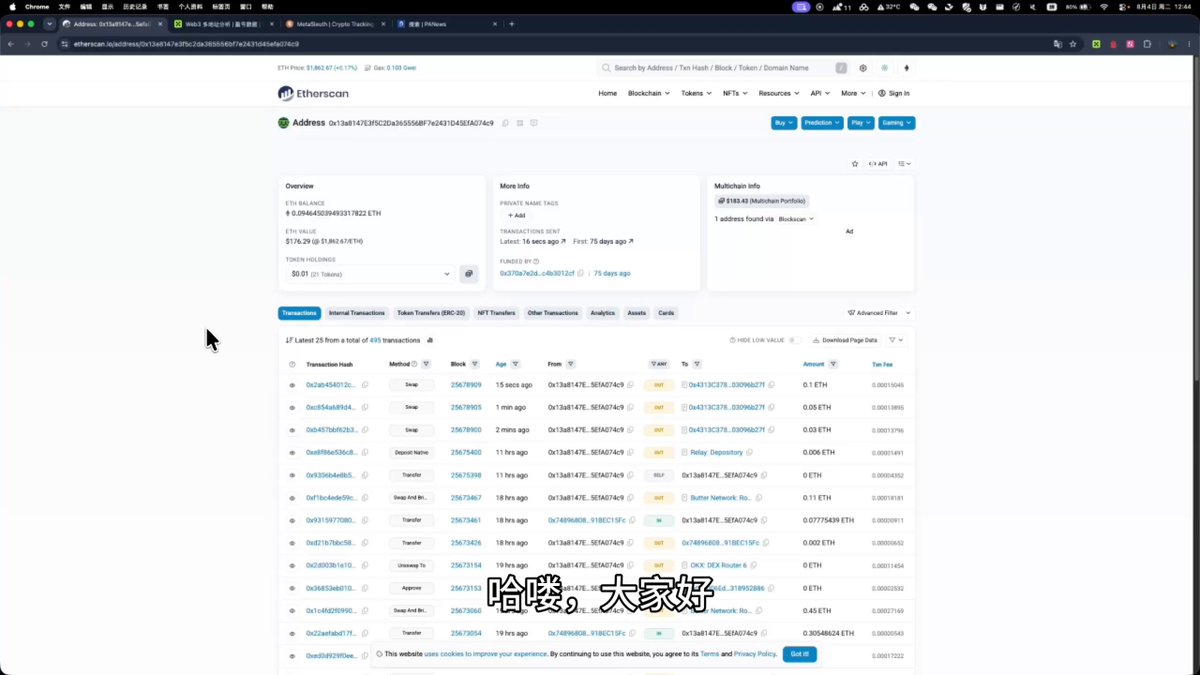Copy the address using the copy icon

(505, 123)
